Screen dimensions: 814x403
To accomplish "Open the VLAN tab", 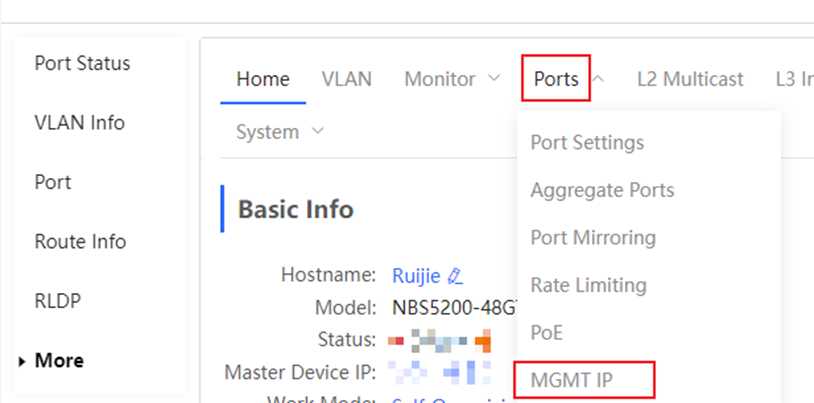I will 346,79.
